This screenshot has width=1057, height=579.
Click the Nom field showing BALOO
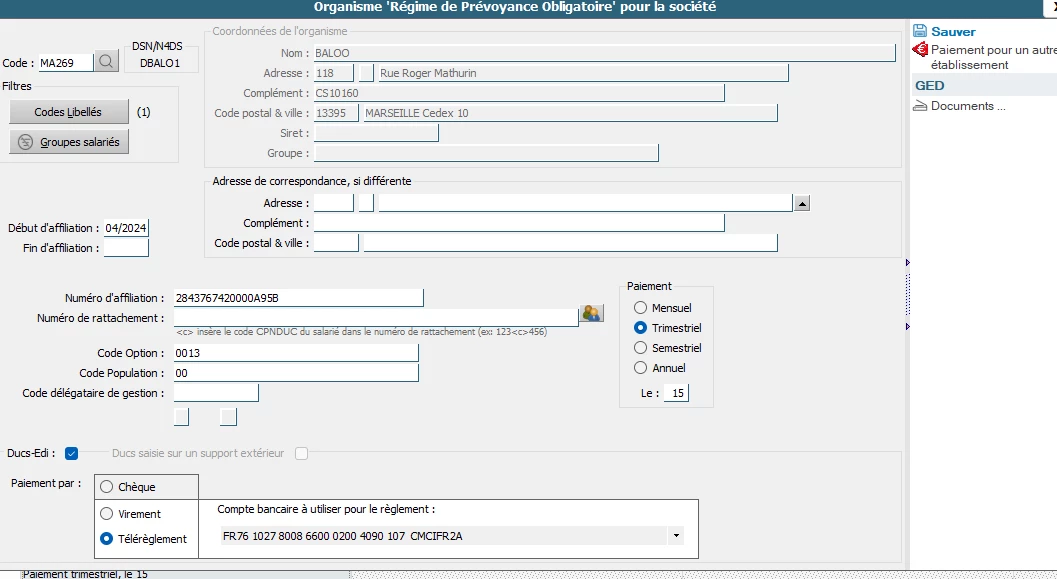tap(605, 53)
